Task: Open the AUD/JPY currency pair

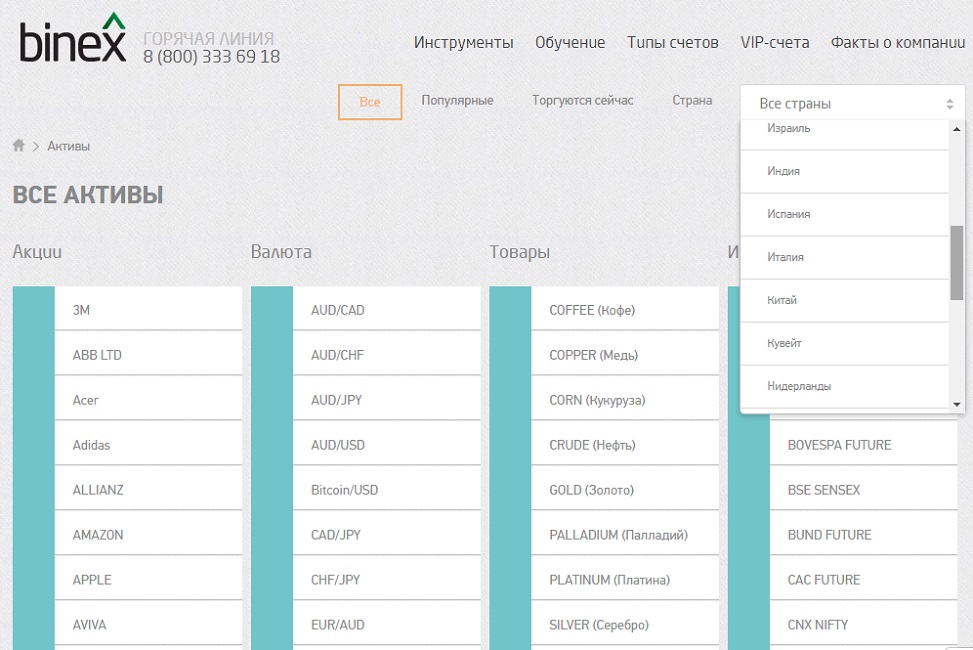Action: [x=387, y=398]
